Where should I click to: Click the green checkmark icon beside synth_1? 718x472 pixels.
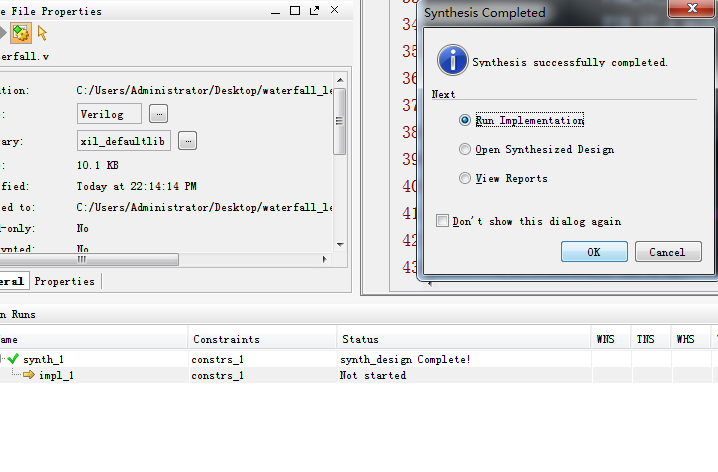13,358
